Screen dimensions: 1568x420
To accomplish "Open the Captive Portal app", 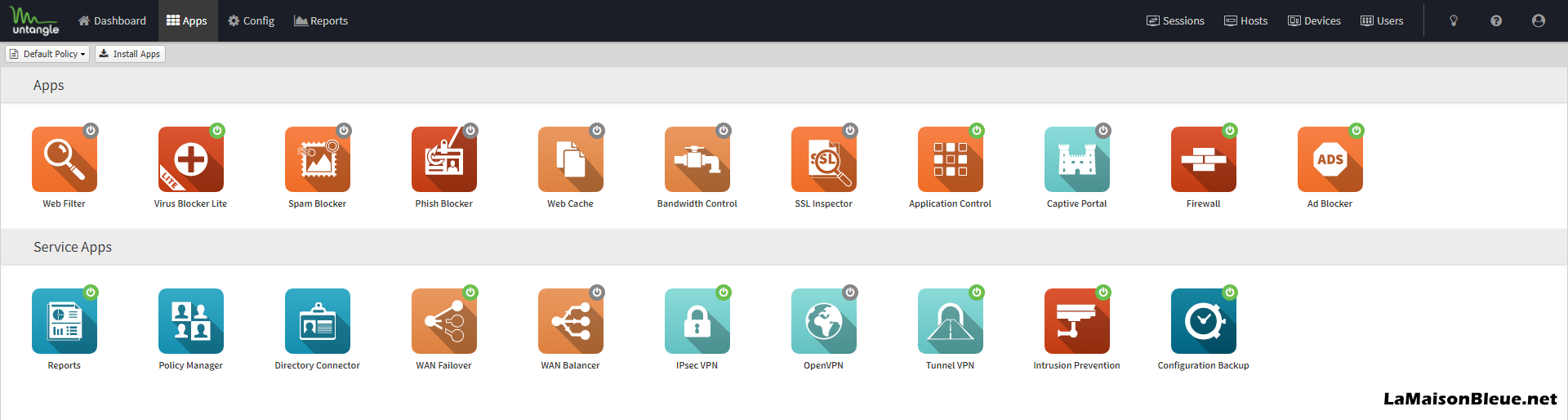I will [x=1077, y=159].
